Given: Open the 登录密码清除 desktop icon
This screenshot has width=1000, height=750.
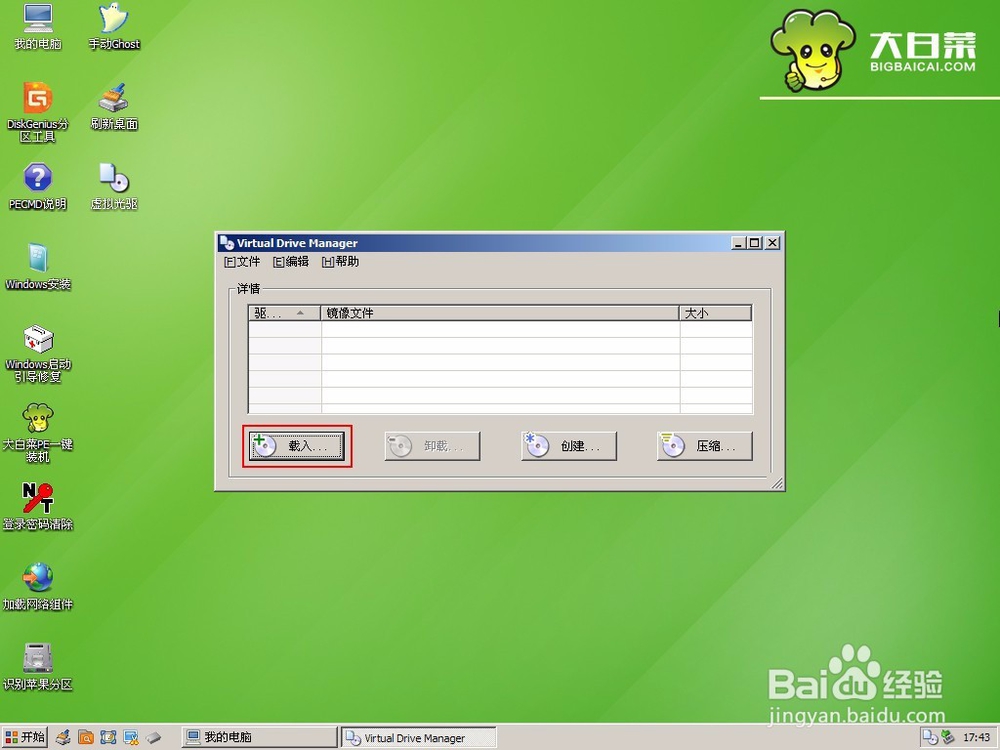Looking at the screenshot, I should (x=38, y=507).
